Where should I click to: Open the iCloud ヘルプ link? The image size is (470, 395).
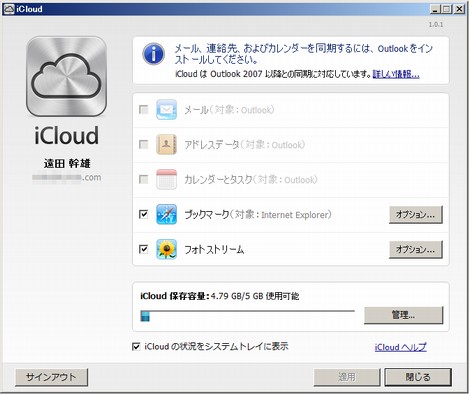400,347
